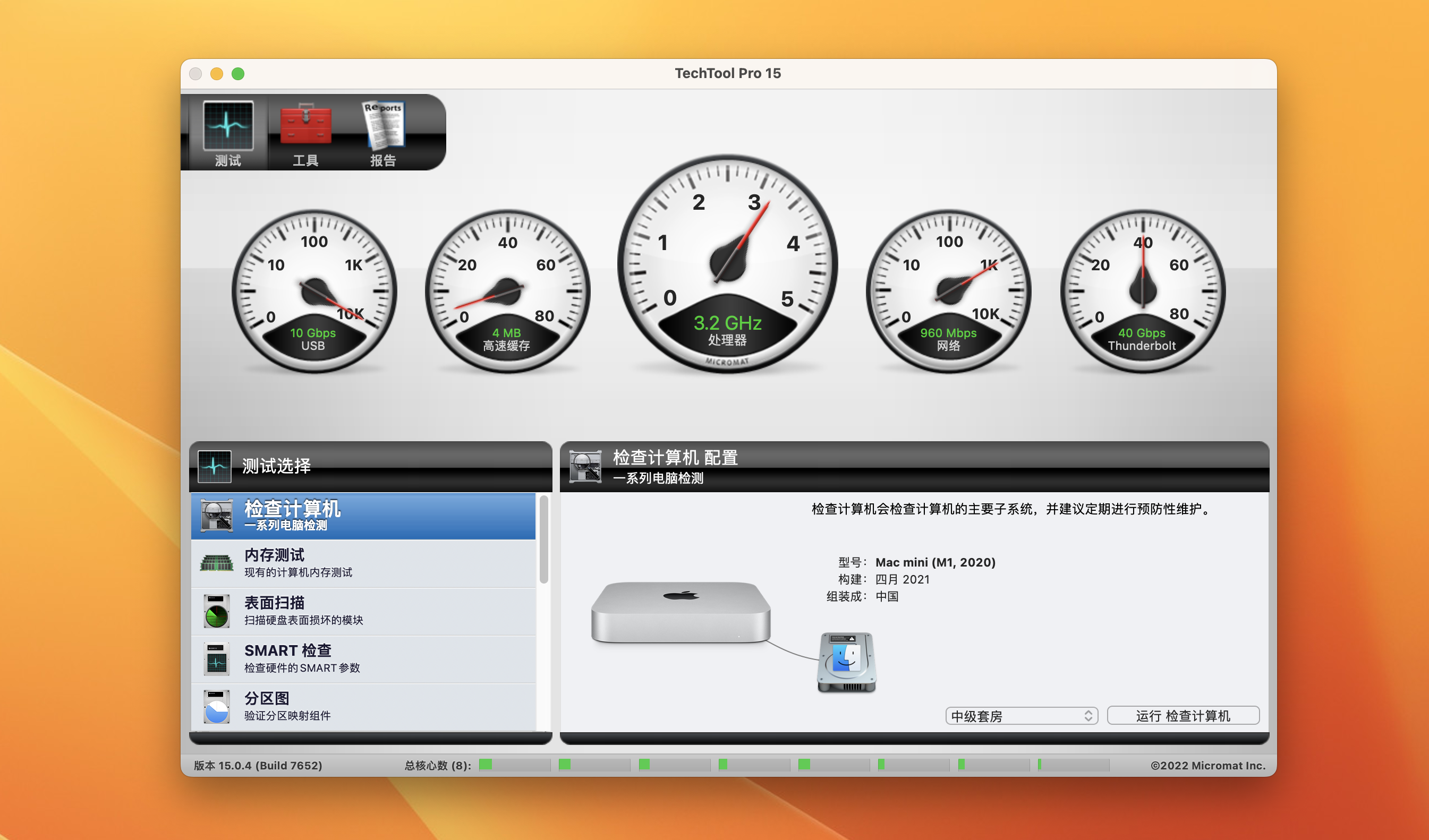
Task: Click the 测试选择 header heartbeat icon
Action: (x=215, y=466)
